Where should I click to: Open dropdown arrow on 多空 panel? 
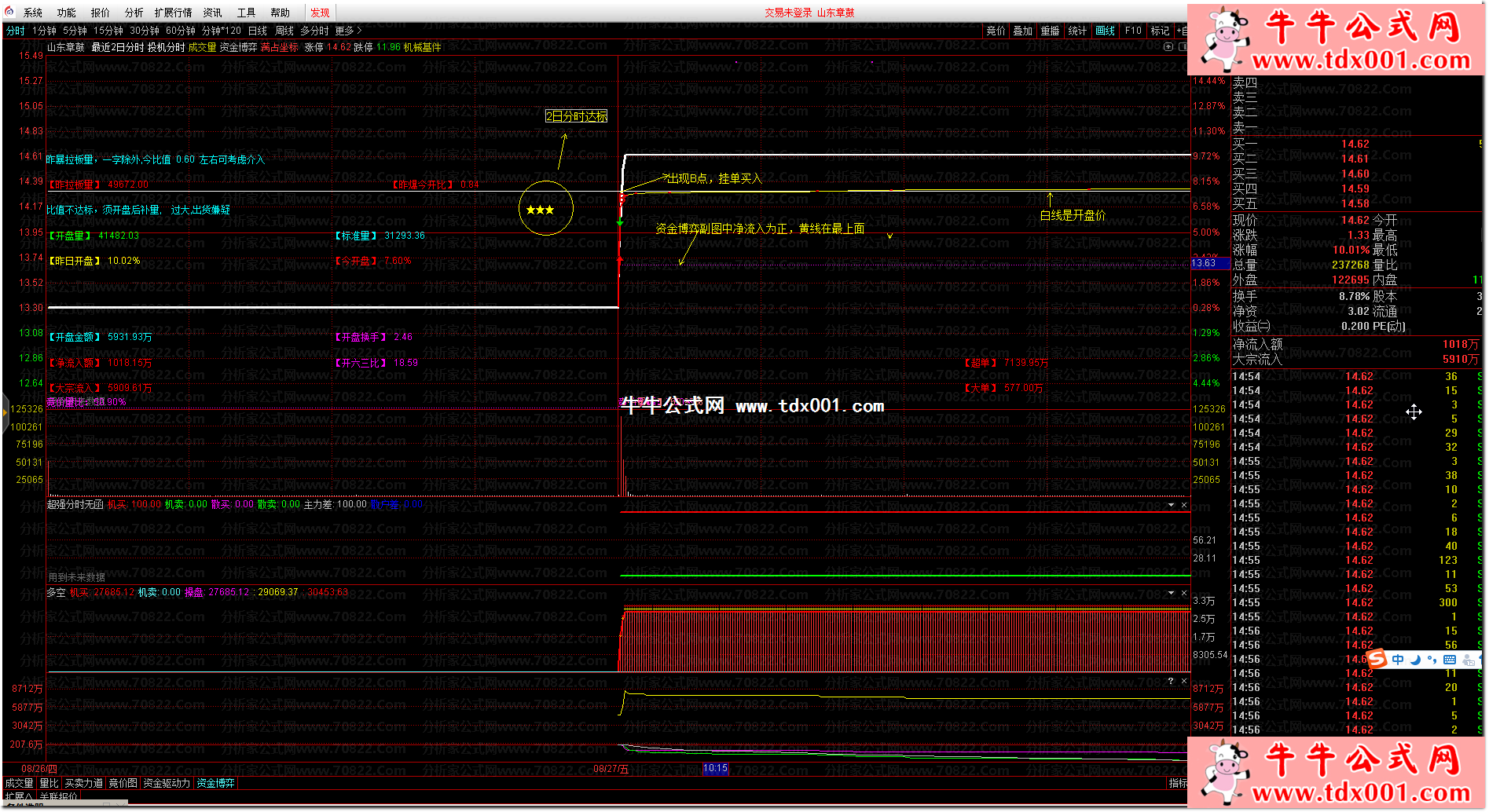1171,593
